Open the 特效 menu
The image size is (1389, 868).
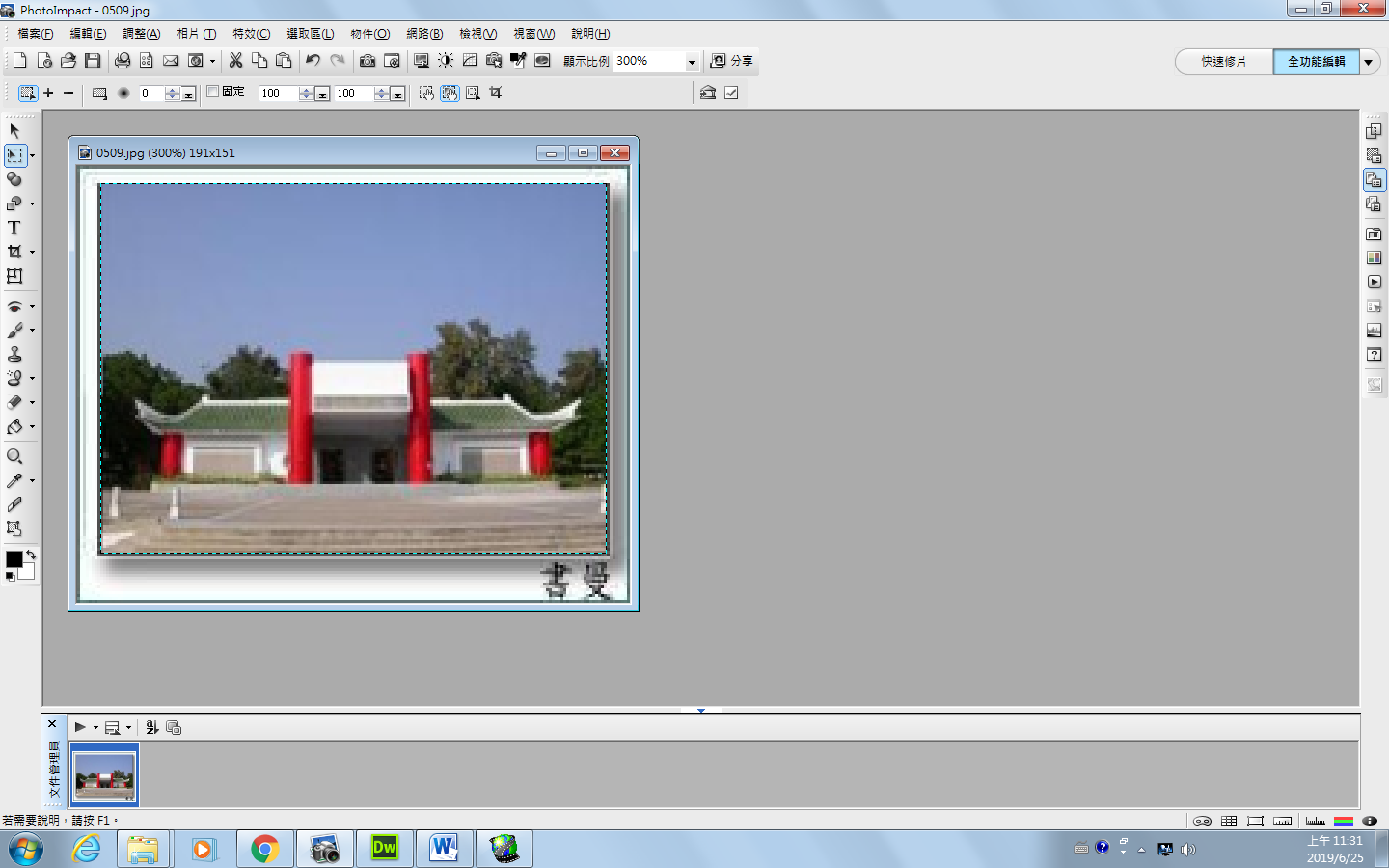(x=251, y=34)
